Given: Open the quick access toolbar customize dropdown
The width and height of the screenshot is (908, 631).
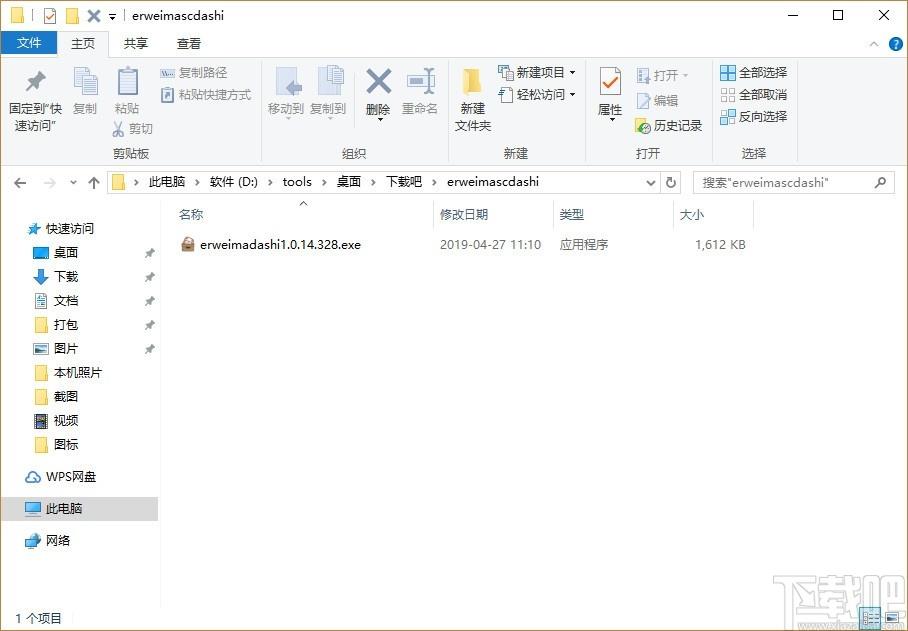Looking at the screenshot, I should click(112, 16).
